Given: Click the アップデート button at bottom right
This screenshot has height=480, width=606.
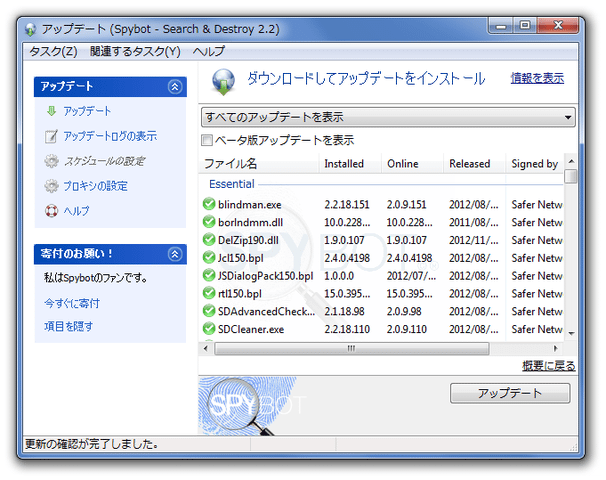Looking at the screenshot, I should (x=510, y=393).
